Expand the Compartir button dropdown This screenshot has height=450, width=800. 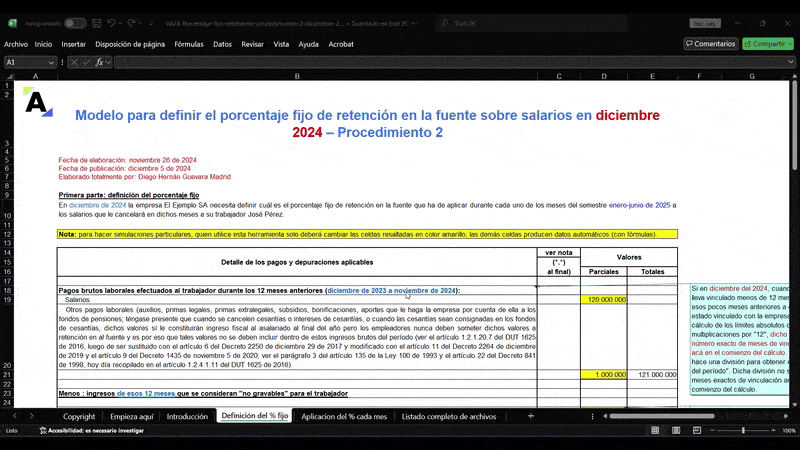click(x=789, y=44)
